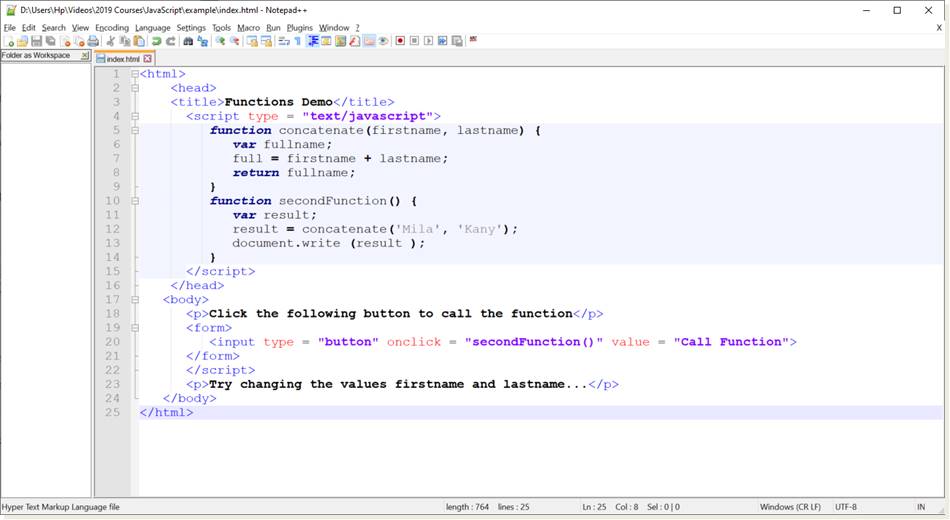This screenshot has height=520, width=950.
Task: Toggle the Word Wrap toolbar button
Action: tap(284, 41)
